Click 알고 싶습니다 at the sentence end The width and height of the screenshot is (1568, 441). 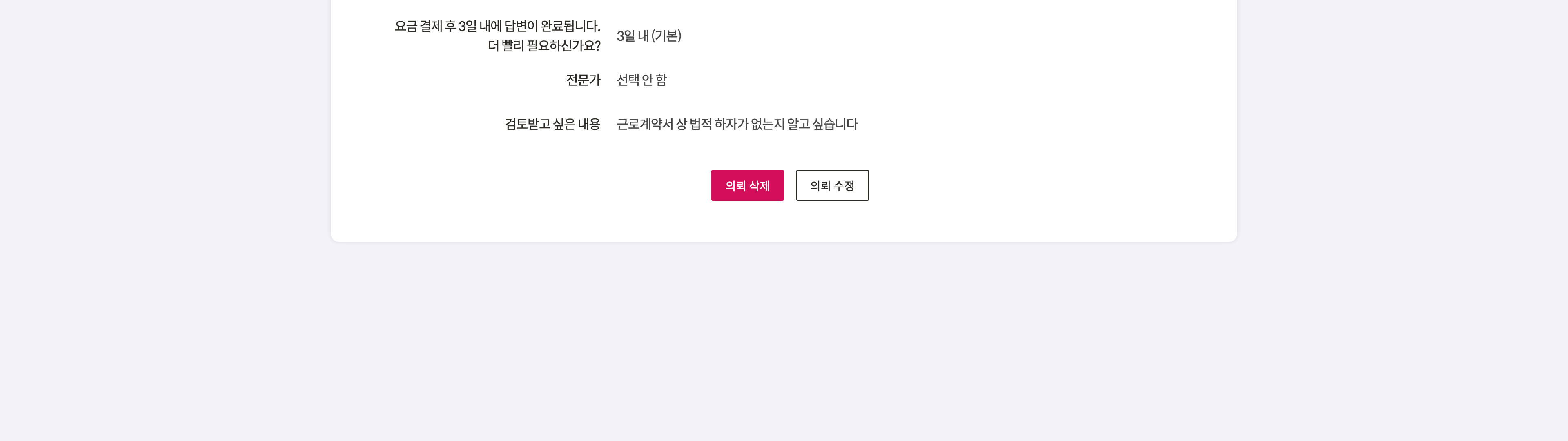pos(822,124)
